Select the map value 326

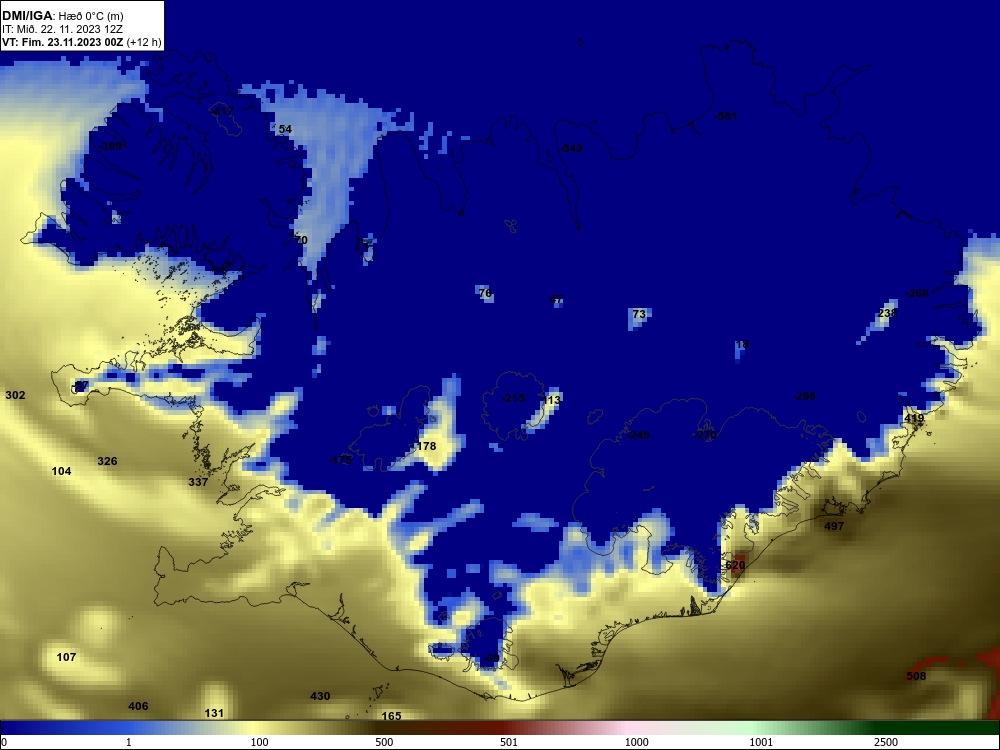pyautogui.click(x=107, y=461)
